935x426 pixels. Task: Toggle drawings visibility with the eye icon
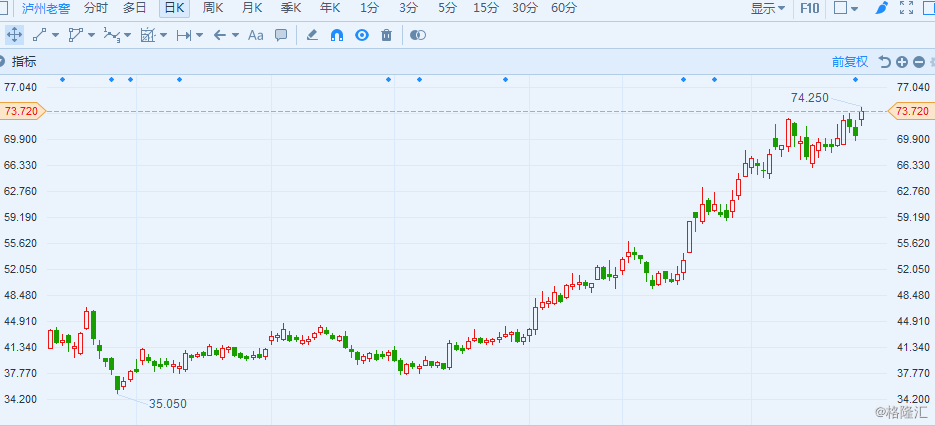coord(362,35)
